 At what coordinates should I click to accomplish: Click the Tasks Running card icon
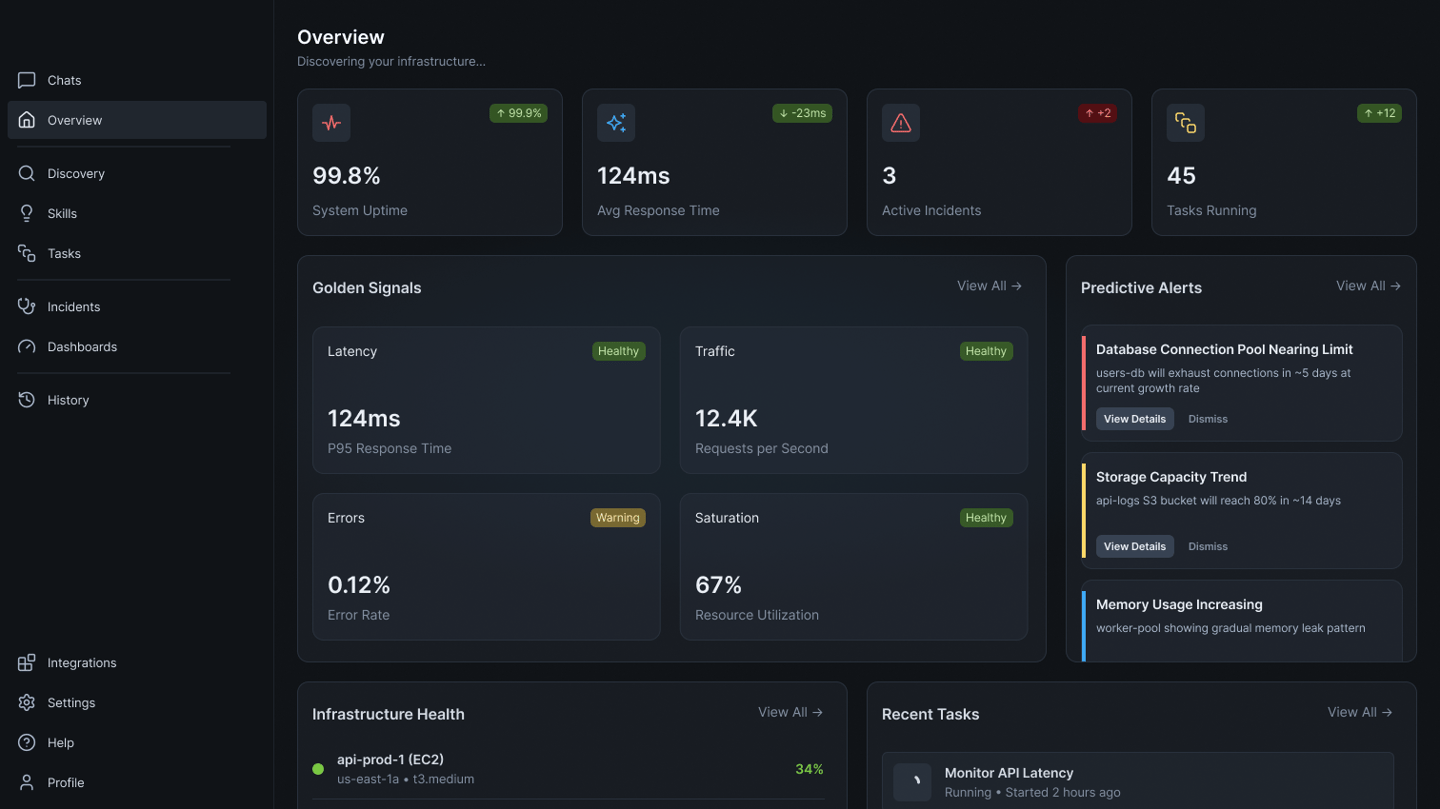[x=1185, y=123]
